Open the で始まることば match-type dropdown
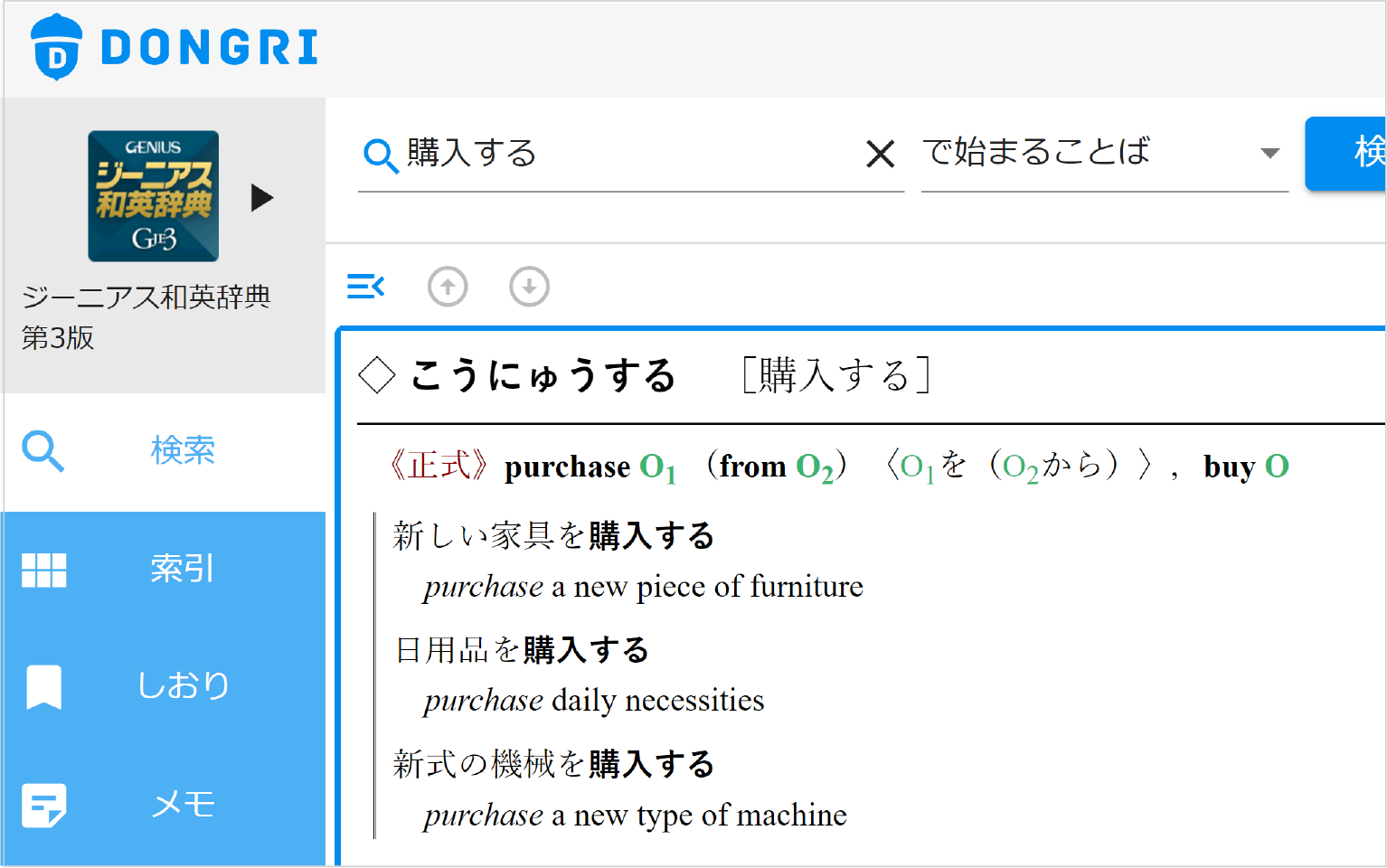 click(1104, 154)
